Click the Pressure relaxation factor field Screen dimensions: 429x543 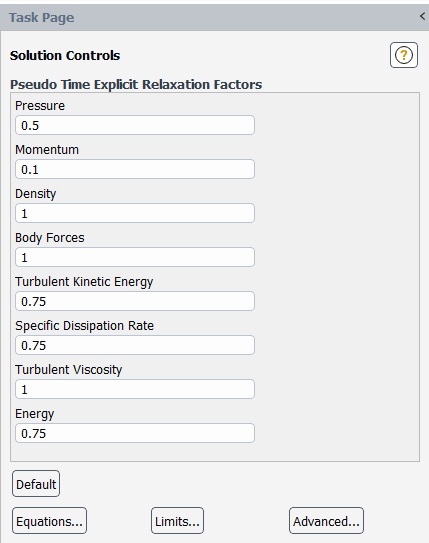click(135, 125)
